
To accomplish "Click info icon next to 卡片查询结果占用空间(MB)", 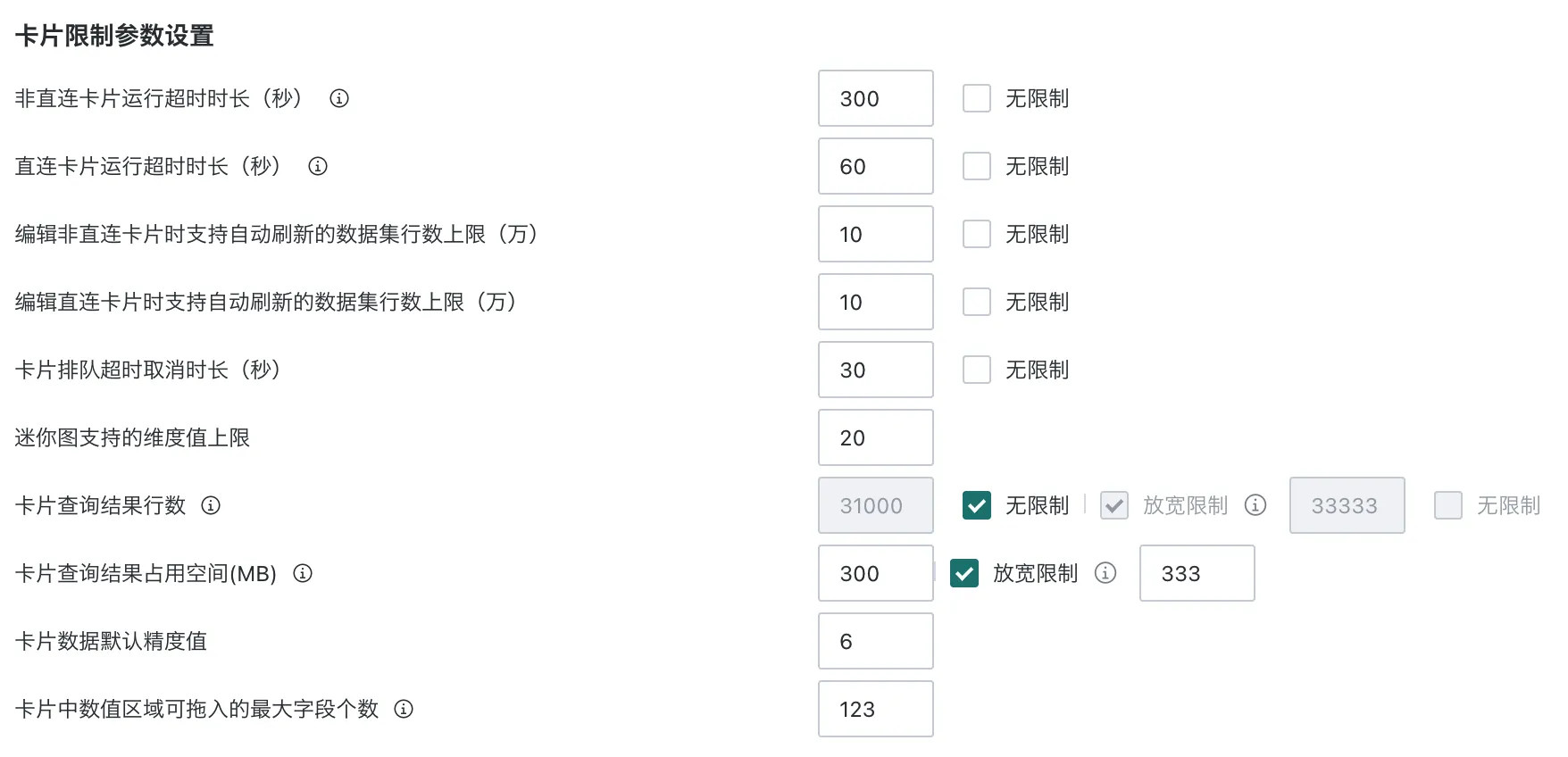I will [x=303, y=573].
